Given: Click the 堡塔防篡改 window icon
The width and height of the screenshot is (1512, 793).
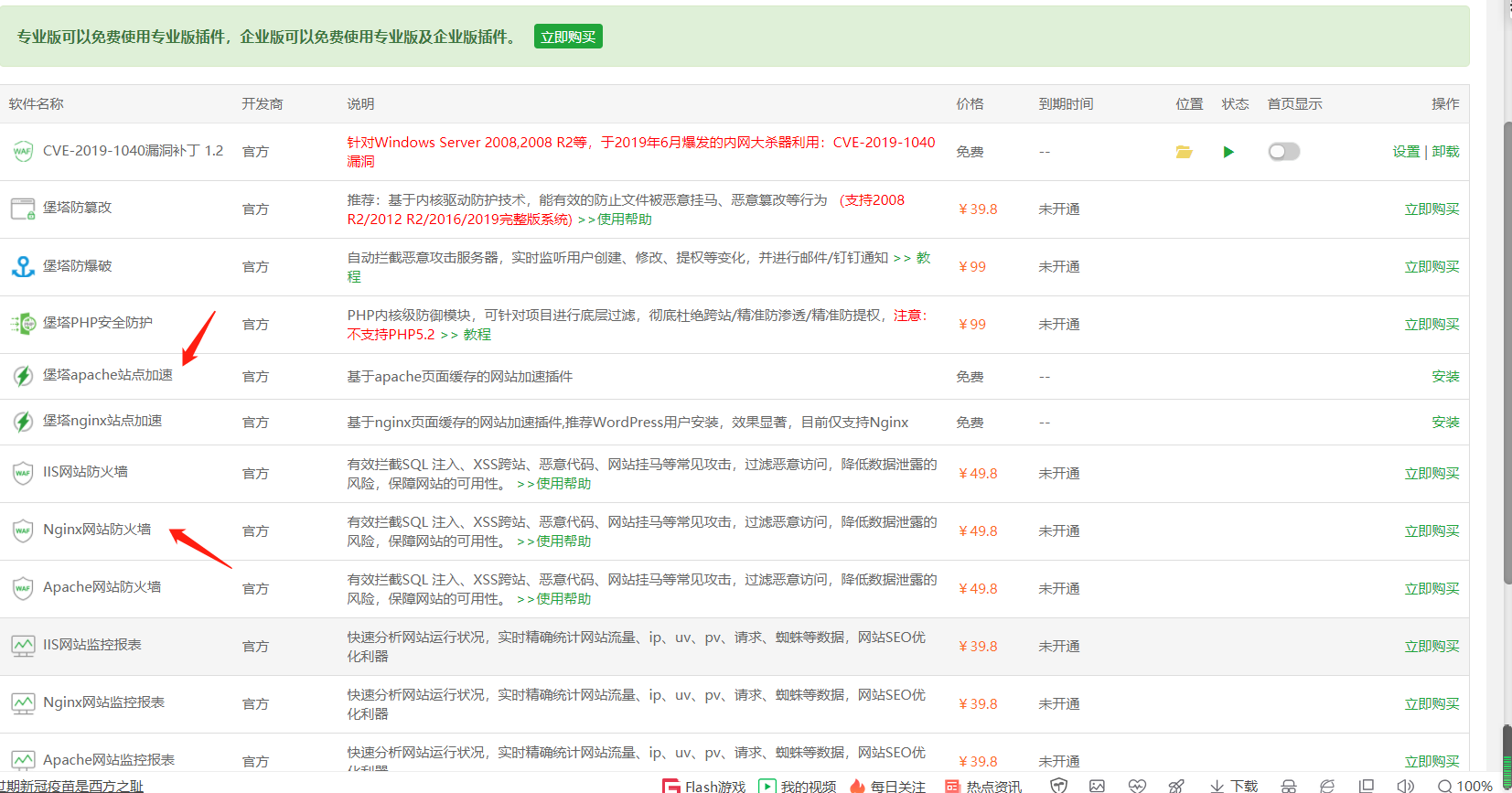Looking at the screenshot, I should click(x=23, y=209).
